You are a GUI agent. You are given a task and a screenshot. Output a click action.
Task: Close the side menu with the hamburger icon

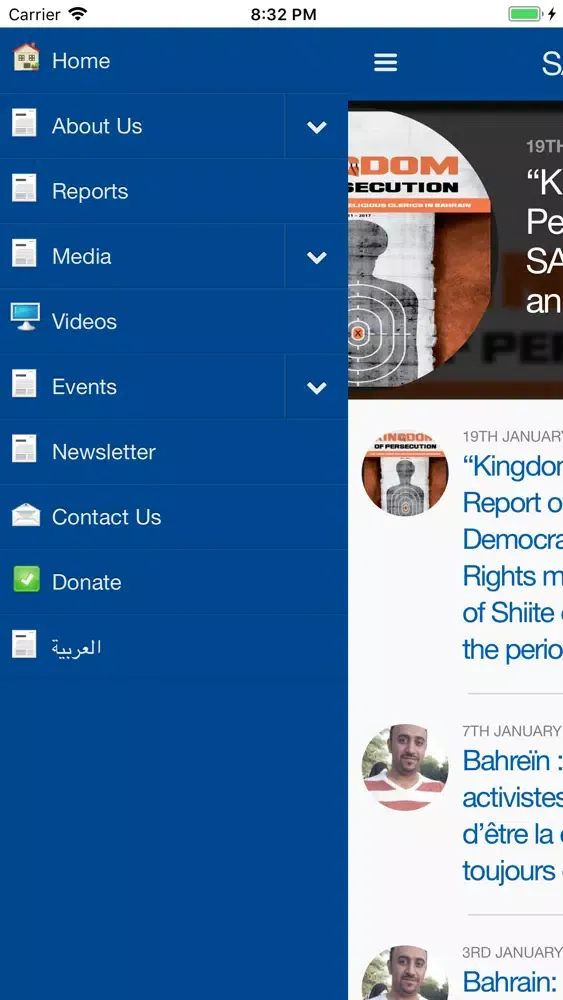(x=386, y=62)
